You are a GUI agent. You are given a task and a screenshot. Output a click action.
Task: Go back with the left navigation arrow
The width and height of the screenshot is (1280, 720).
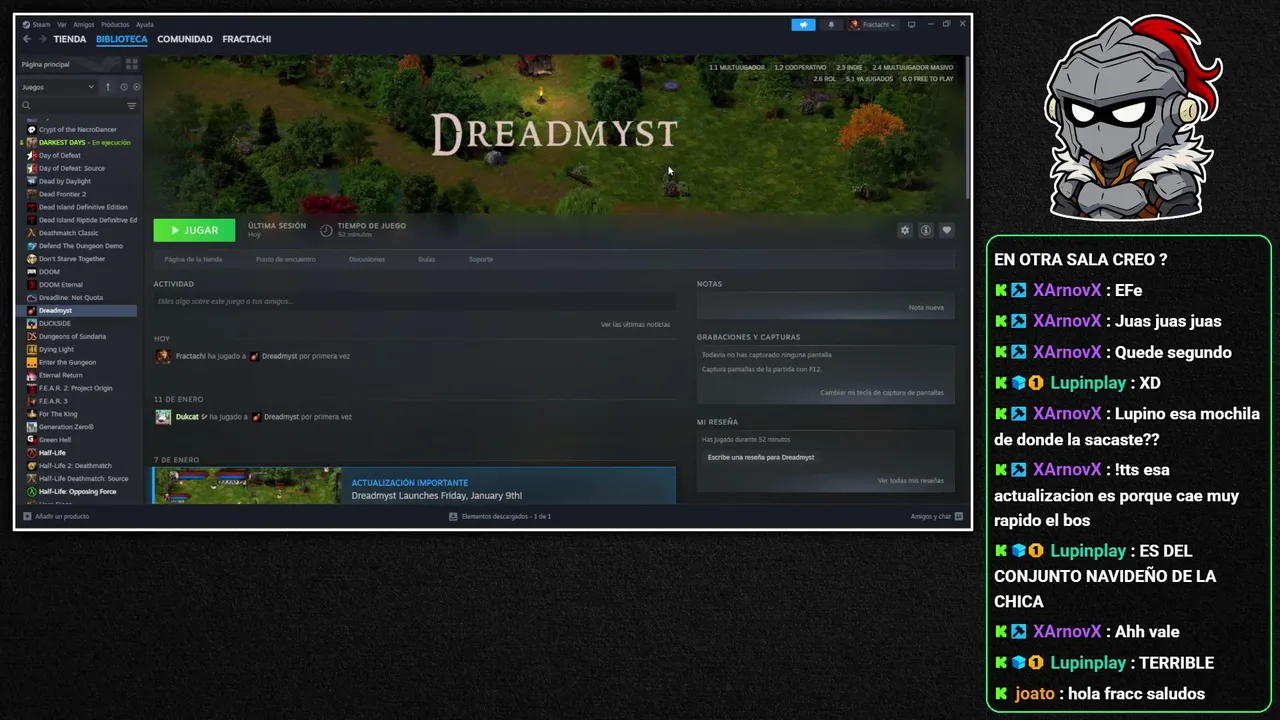pyautogui.click(x=27, y=39)
